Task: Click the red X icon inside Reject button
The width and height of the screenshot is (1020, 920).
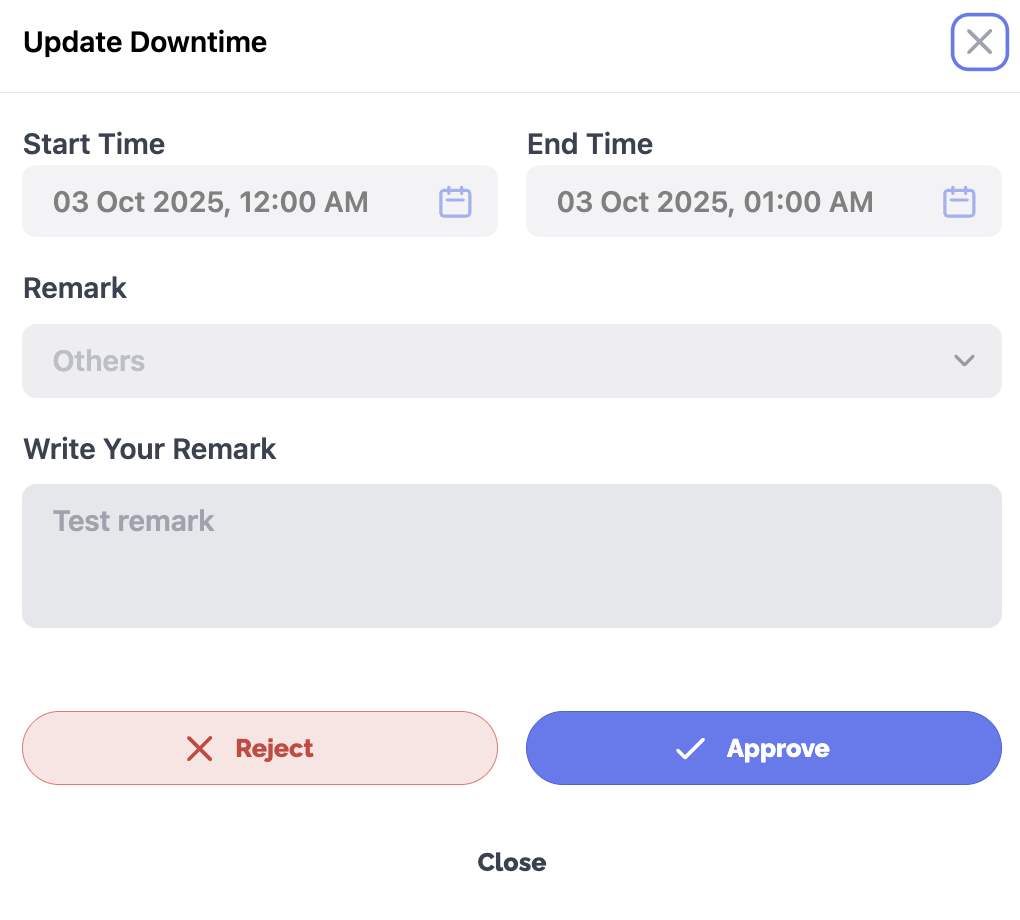Action: click(x=200, y=748)
